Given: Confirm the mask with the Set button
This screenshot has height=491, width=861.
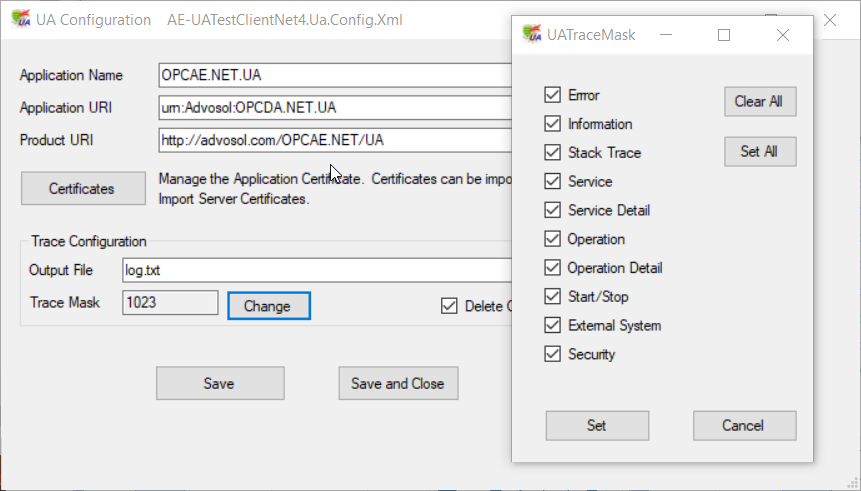Looking at the screenshot, I should [x=597, y=425].
